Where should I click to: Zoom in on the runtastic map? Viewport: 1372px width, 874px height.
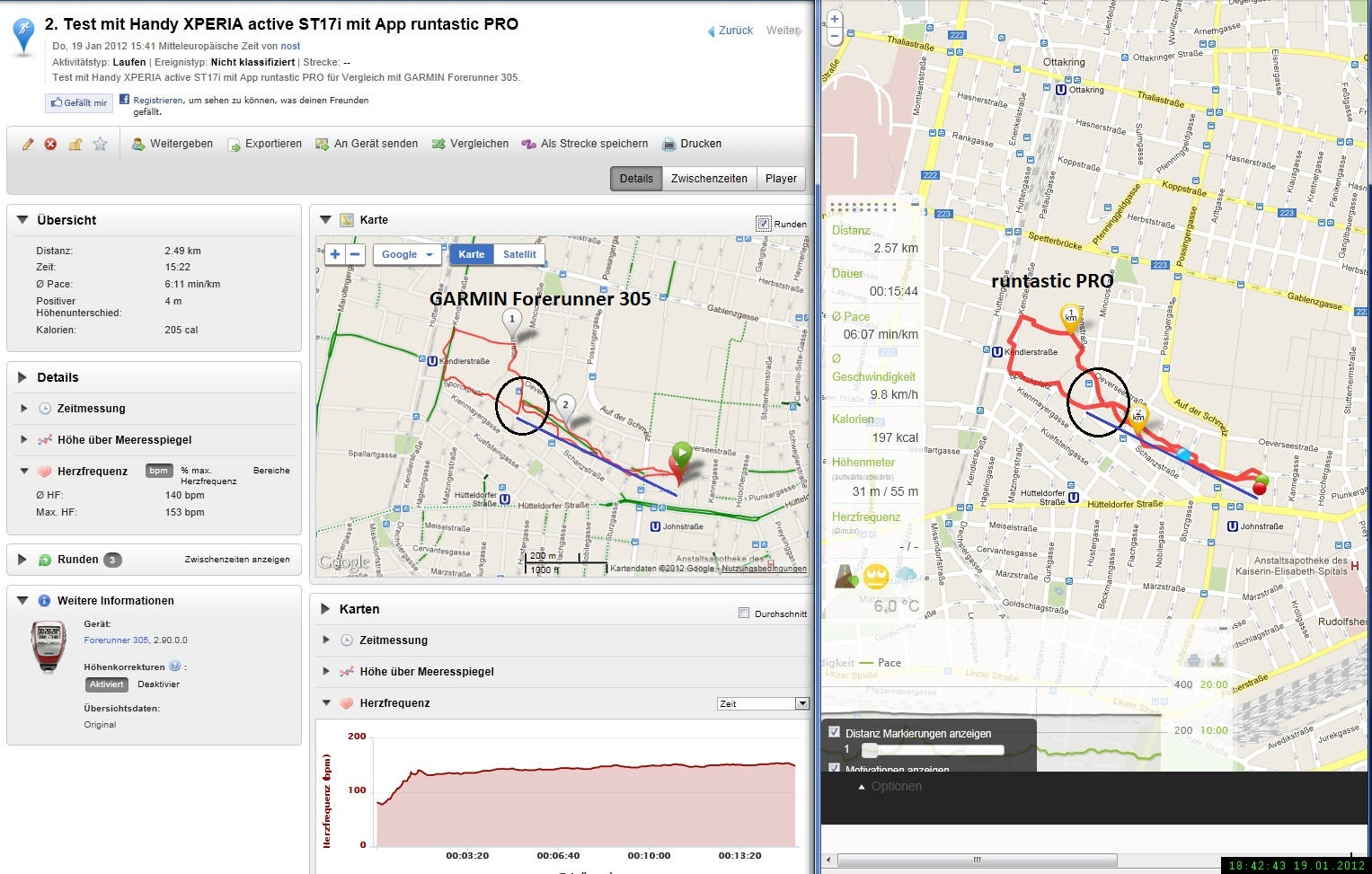click(x=835, y=19)
